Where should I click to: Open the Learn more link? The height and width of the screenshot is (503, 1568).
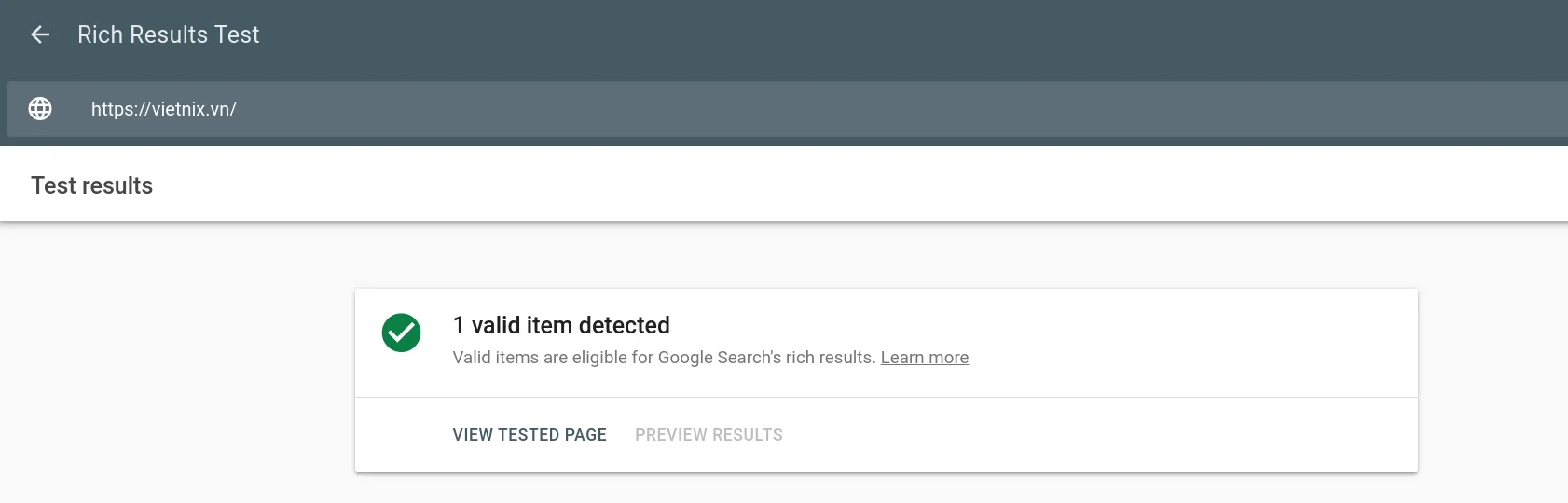pos(924,358)
